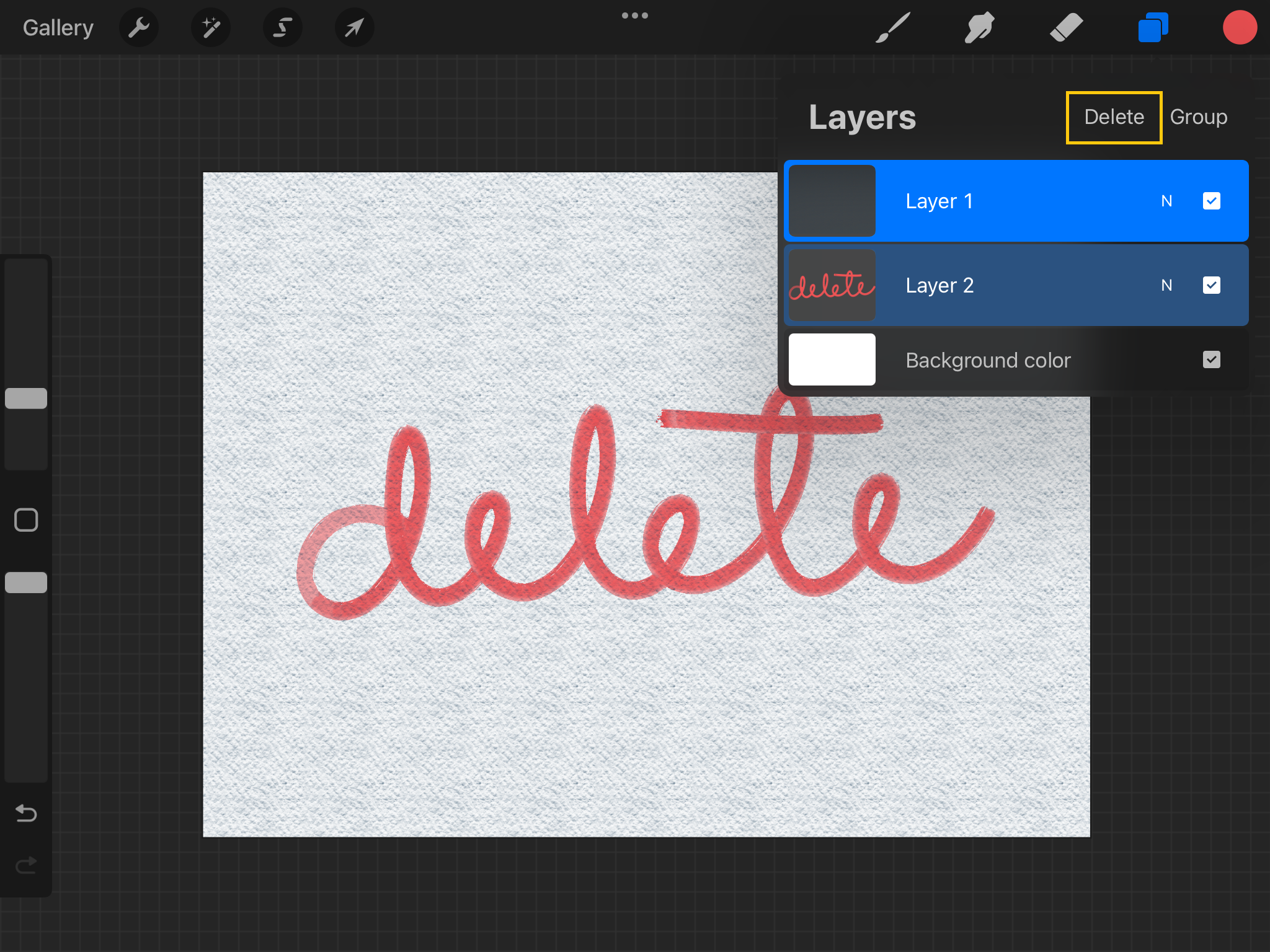Return to the Gallery
Image resolution: width=1270 pixels, height=952 pixels.
click(x=58, y=28)
